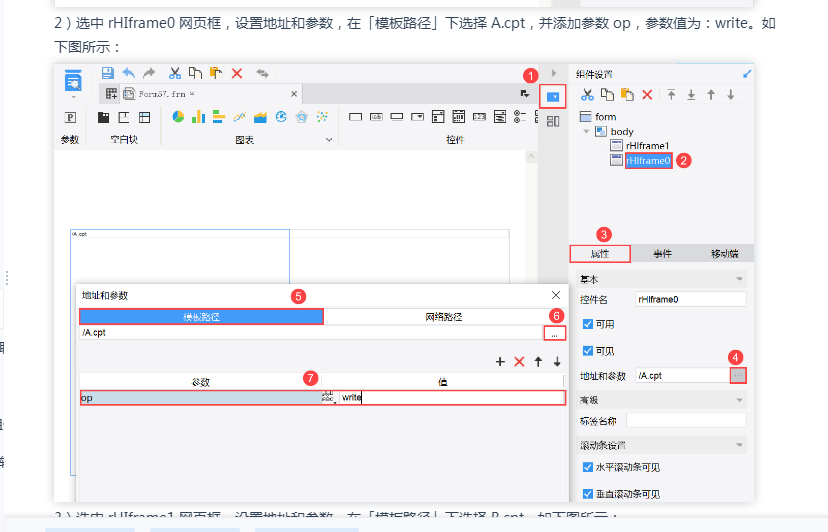This screenshot has height=532, width=828.
Task: Switch to the 移动端 tab
Action: point(724,254)
